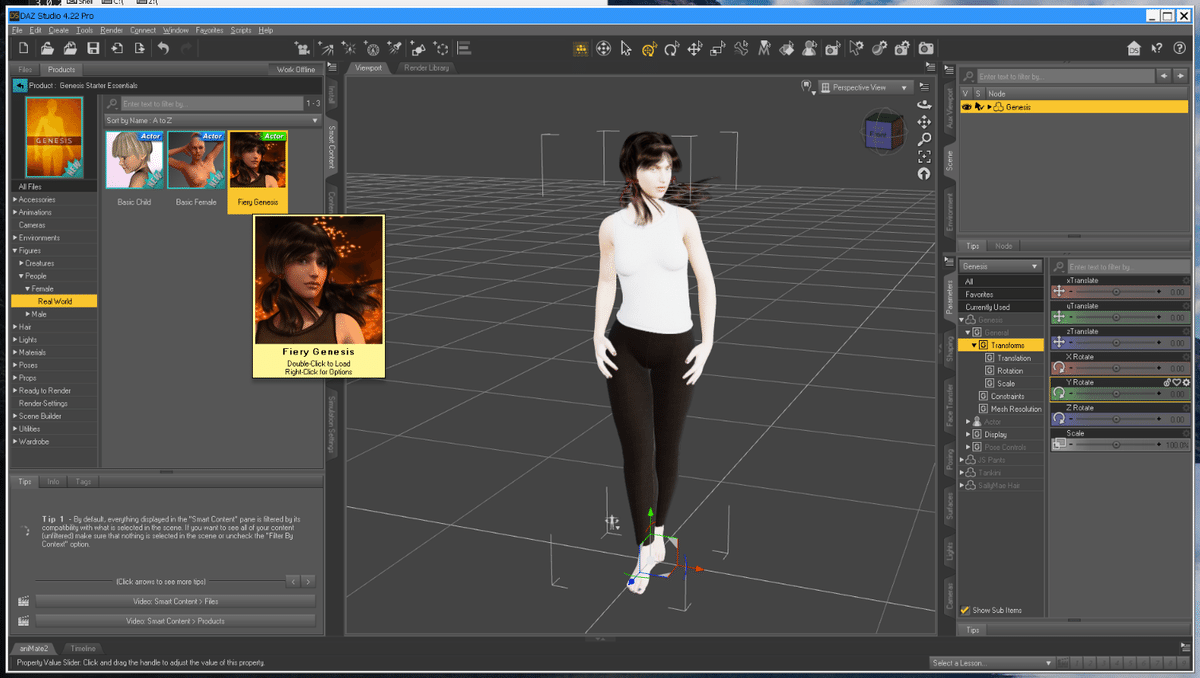
Task: Click the pan view control in viewport
Action: click(x=924, y=122)
